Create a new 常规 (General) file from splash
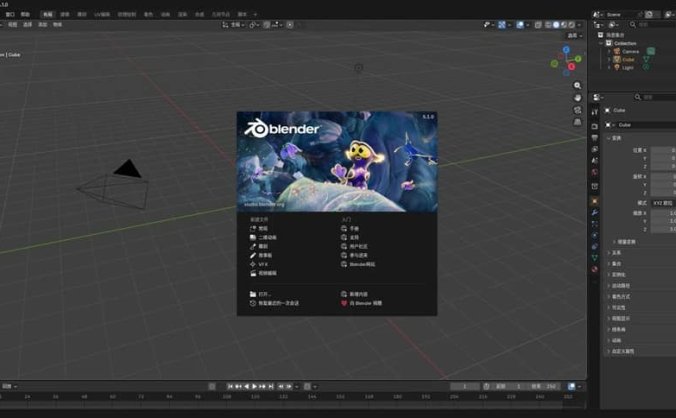676x418 pixels. tap(259, 228)
